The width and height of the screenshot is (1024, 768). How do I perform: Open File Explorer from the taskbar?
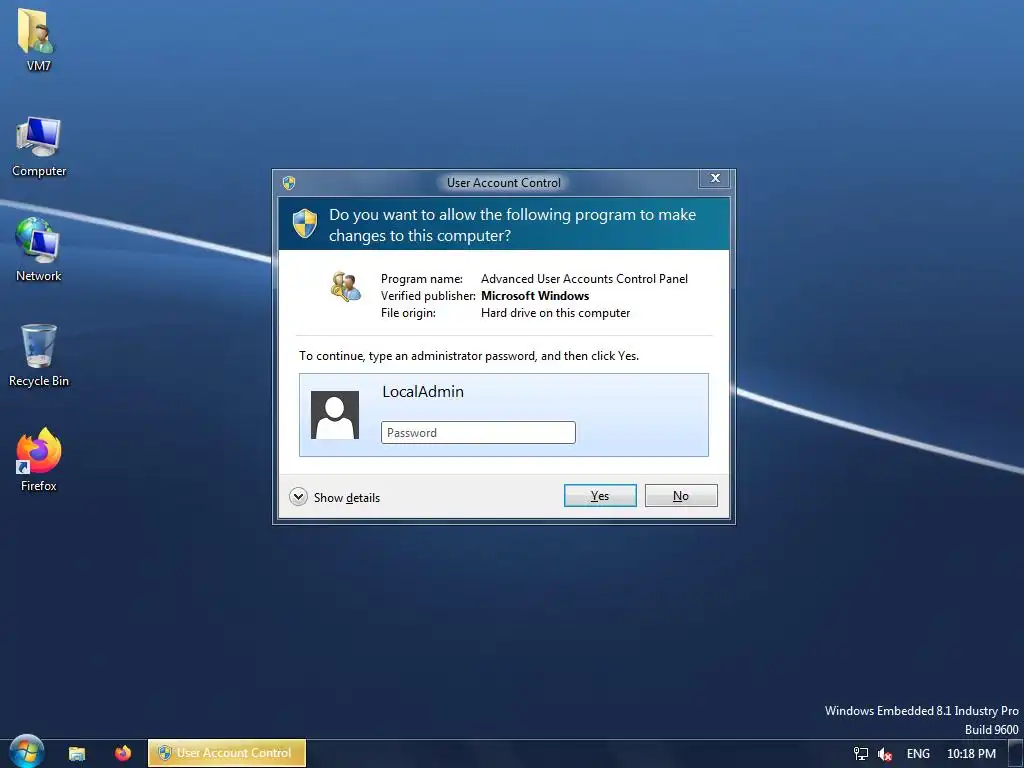77,753
